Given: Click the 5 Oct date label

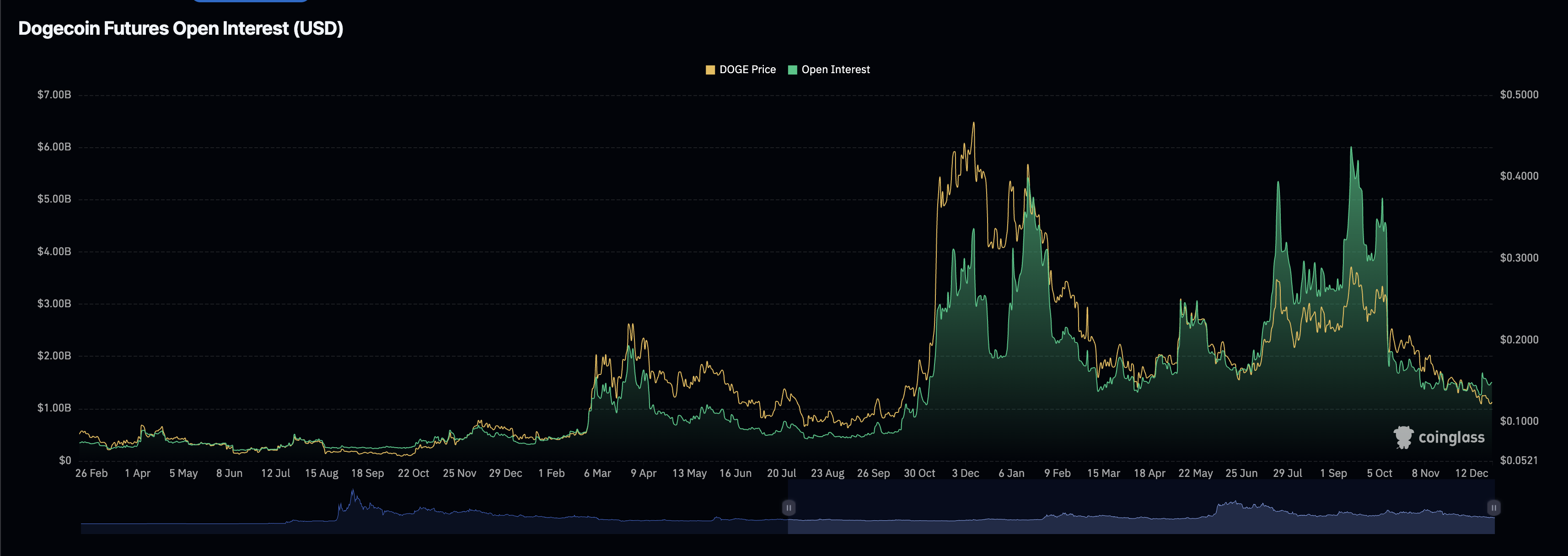Looking at the screenshot, I should [x=1379, y=473].
